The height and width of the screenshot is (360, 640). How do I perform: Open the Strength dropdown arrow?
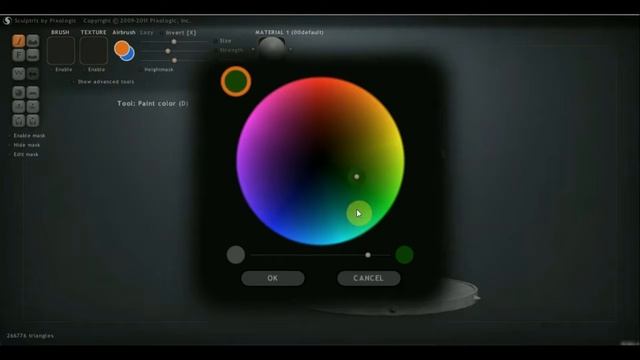(253, 50)
